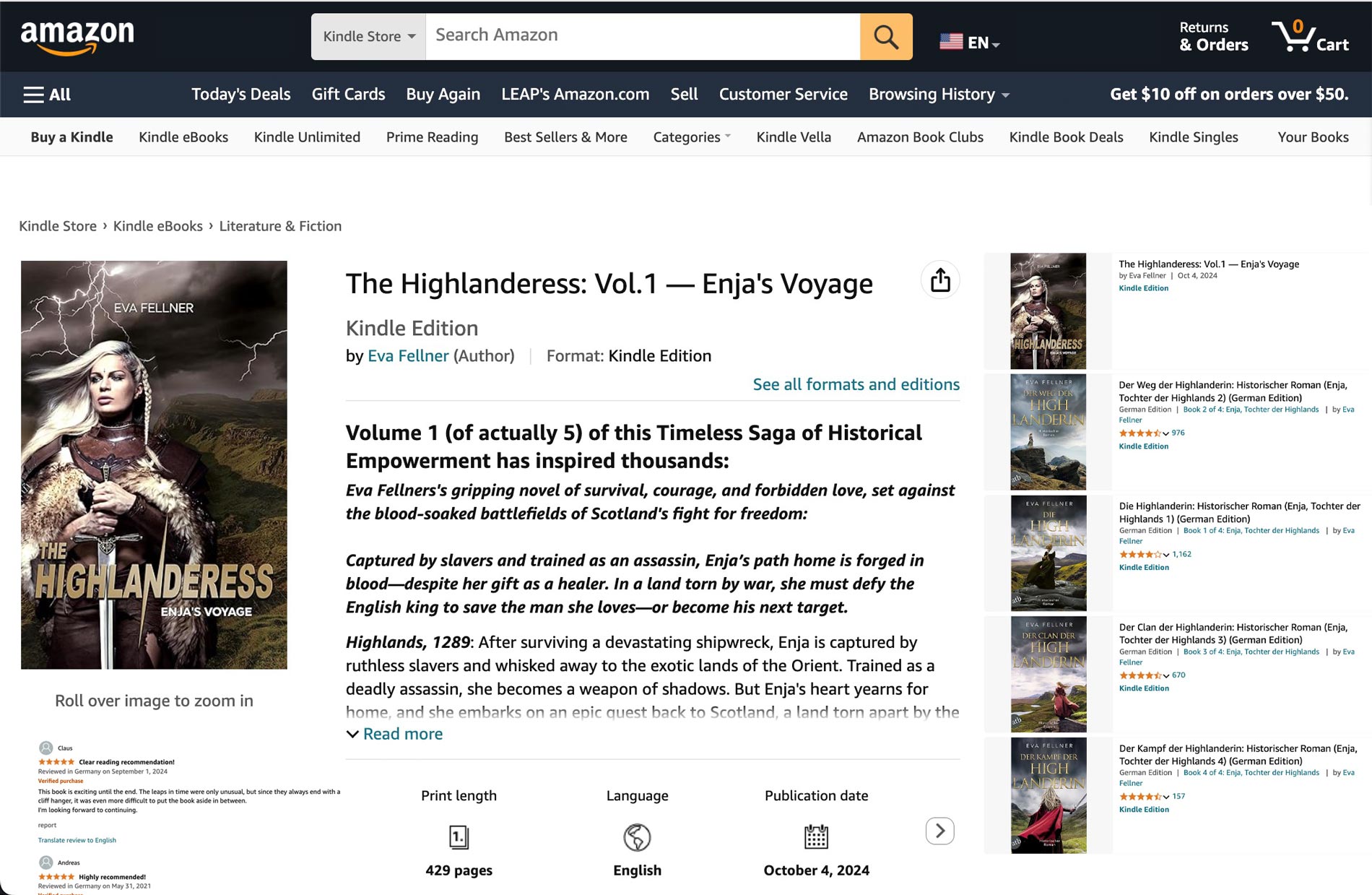Open the All hamburger menu
Viewport: 1372px width, 895px height.
click(x=47, y=95)
